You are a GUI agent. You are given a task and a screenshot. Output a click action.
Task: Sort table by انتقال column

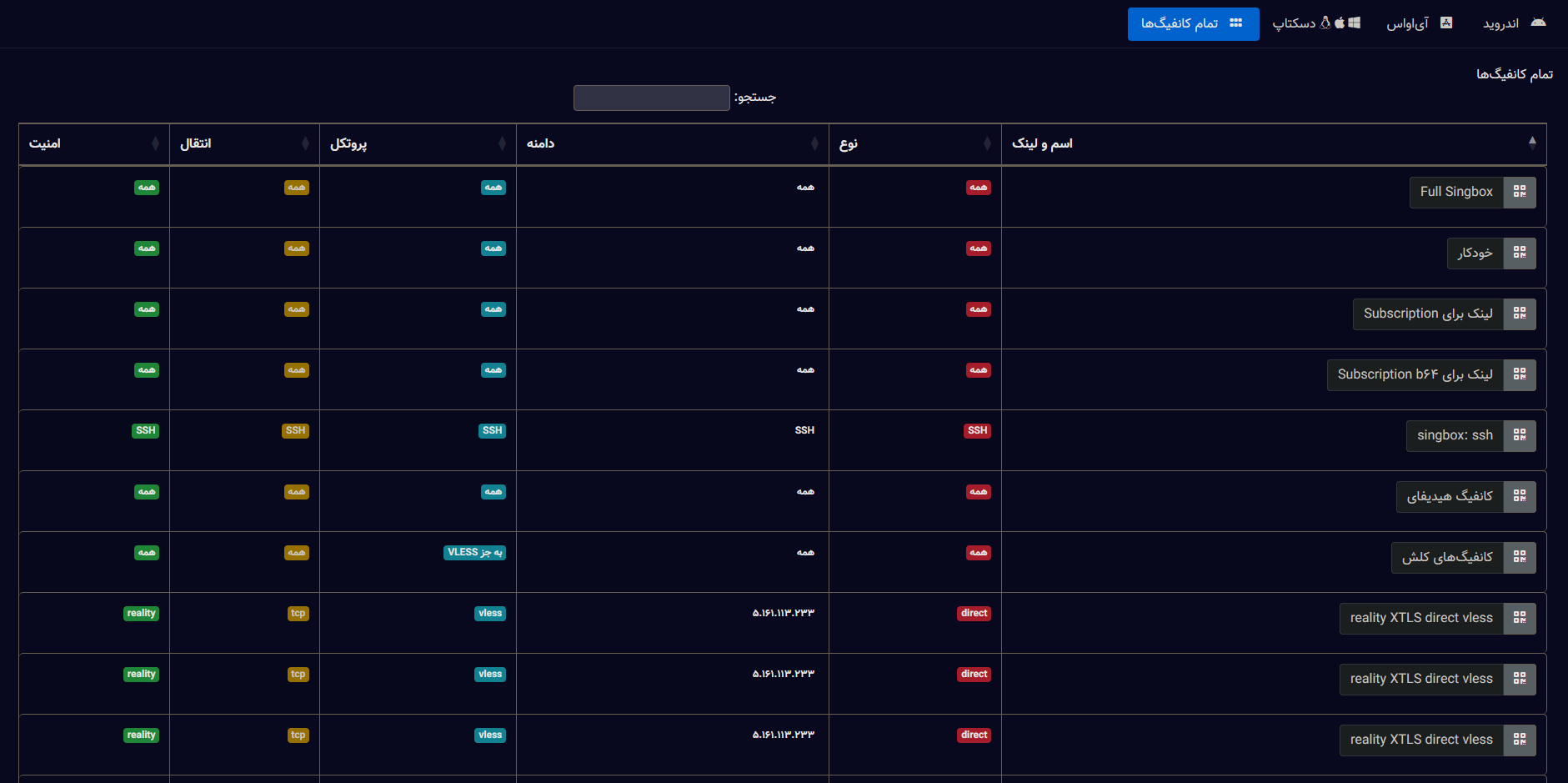pyautogui.click(x=244, y=143)
